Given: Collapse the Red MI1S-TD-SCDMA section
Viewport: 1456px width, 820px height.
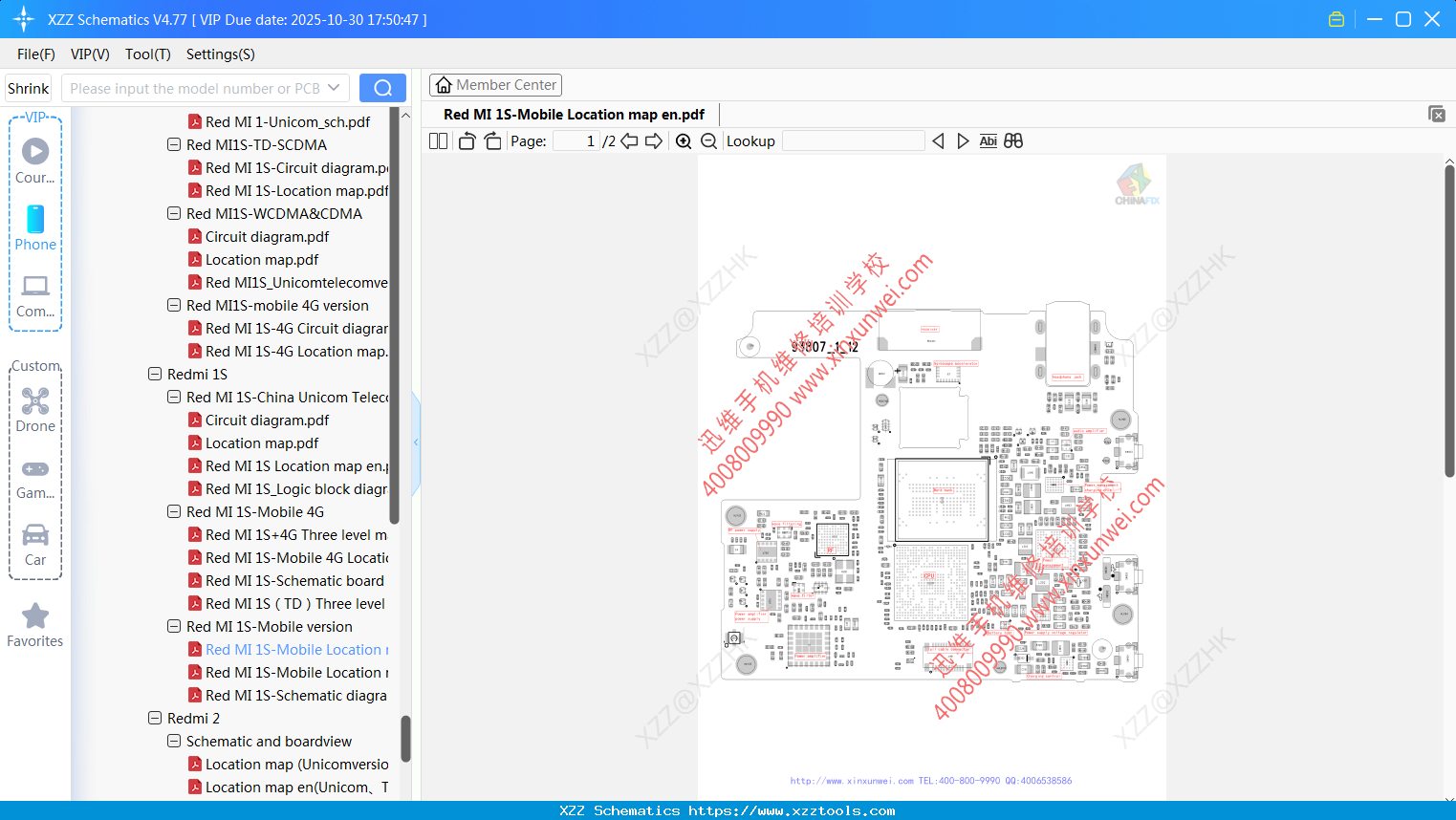Looking at the screenshot, I should click(173, 144).
